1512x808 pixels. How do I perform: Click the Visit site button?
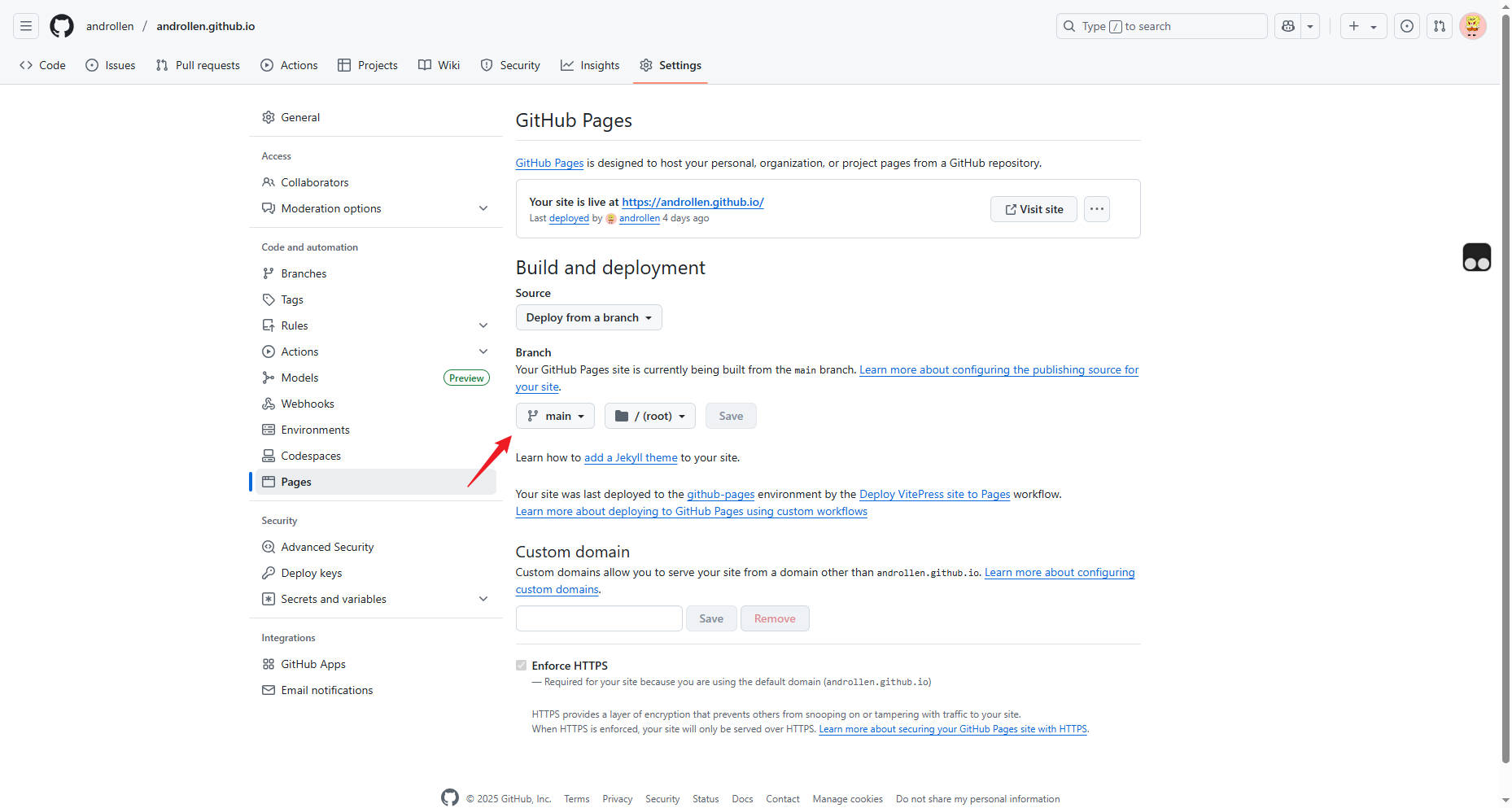pos(1033,209)
